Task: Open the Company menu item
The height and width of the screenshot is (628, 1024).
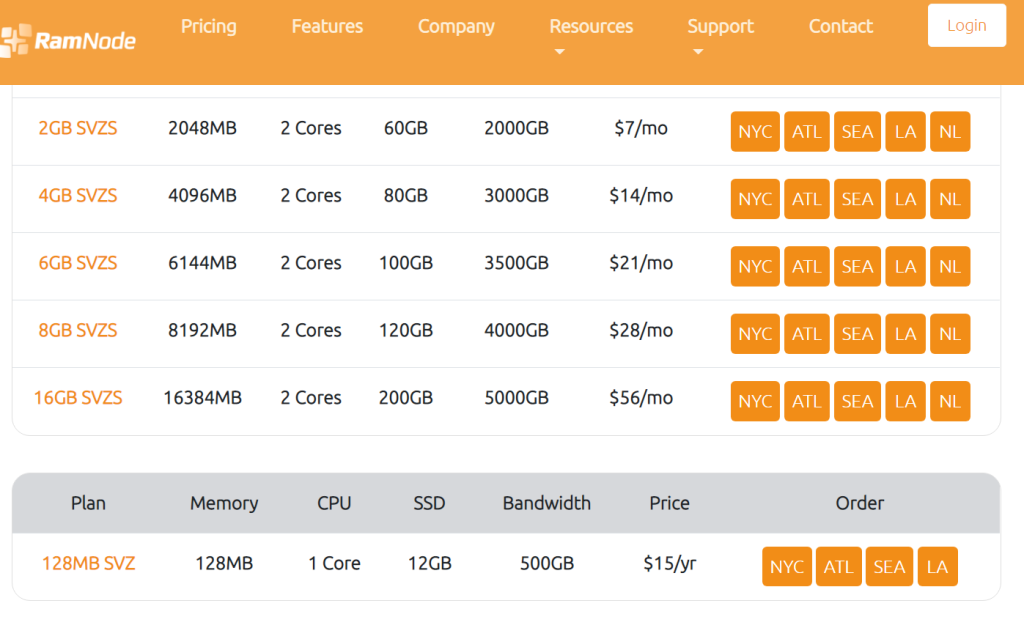Action: pyautogui.click(x=456, y=27)
